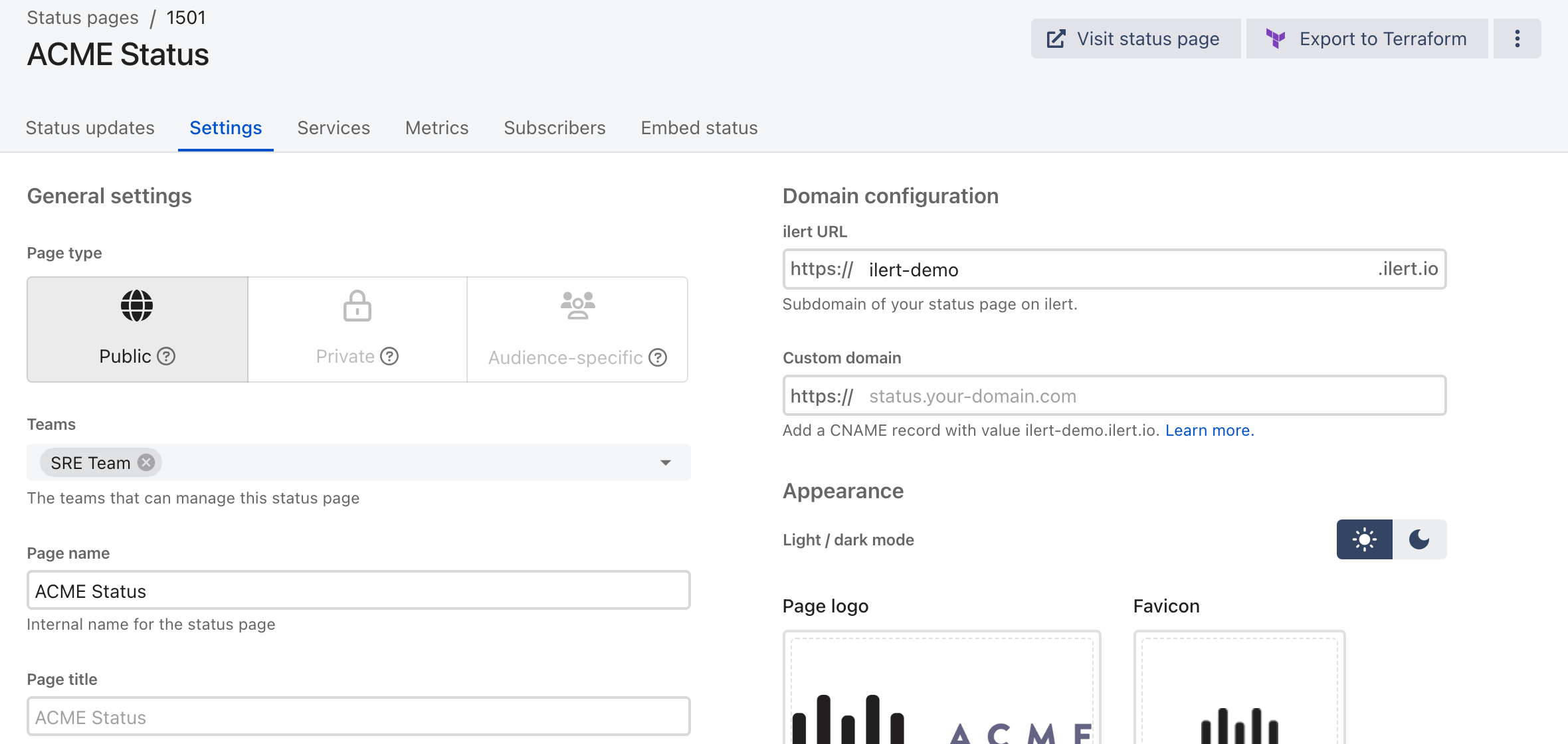The height and width of the screenshot is (744, 1568).
Task: Open the three-dot more options menu
Action: coord(1517,39)
